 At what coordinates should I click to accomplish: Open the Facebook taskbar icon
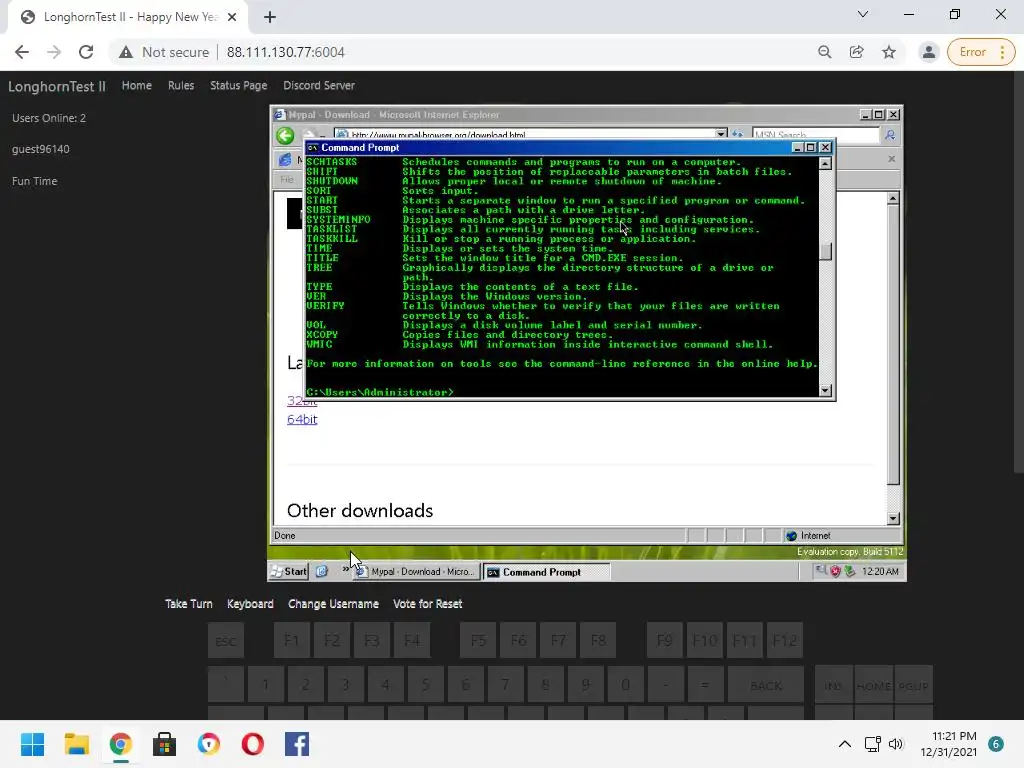296,744
